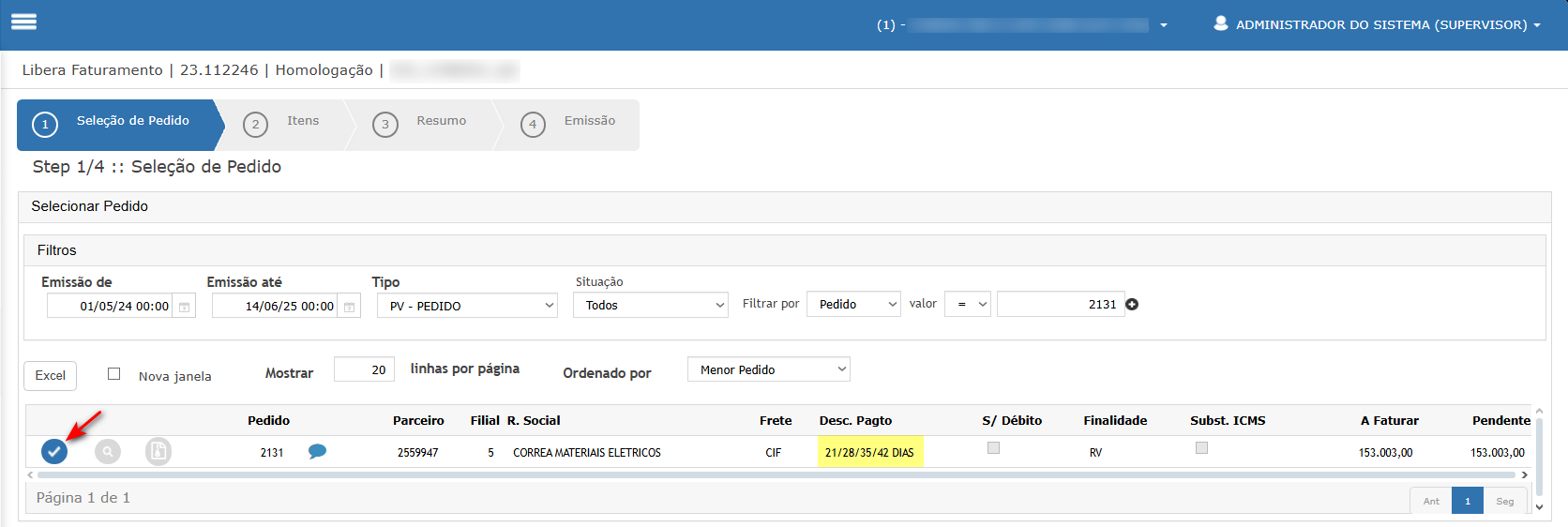This screenshot has height=527, width=1568.
Task: Click the RV finalidade cell
Action: [x=1095, y=452]
